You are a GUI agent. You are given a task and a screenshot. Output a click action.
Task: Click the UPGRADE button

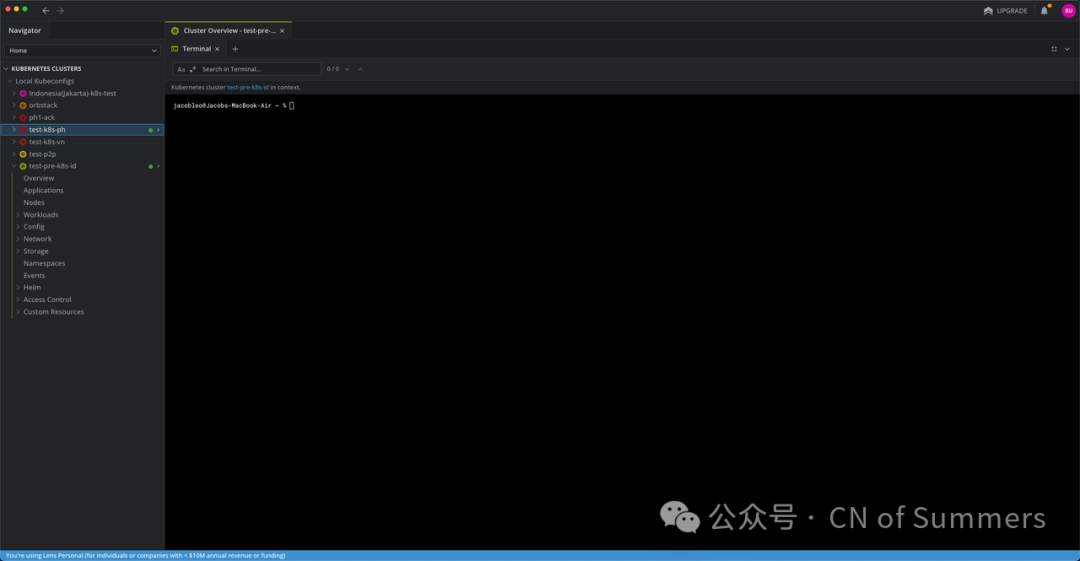tap(1005, 10)
